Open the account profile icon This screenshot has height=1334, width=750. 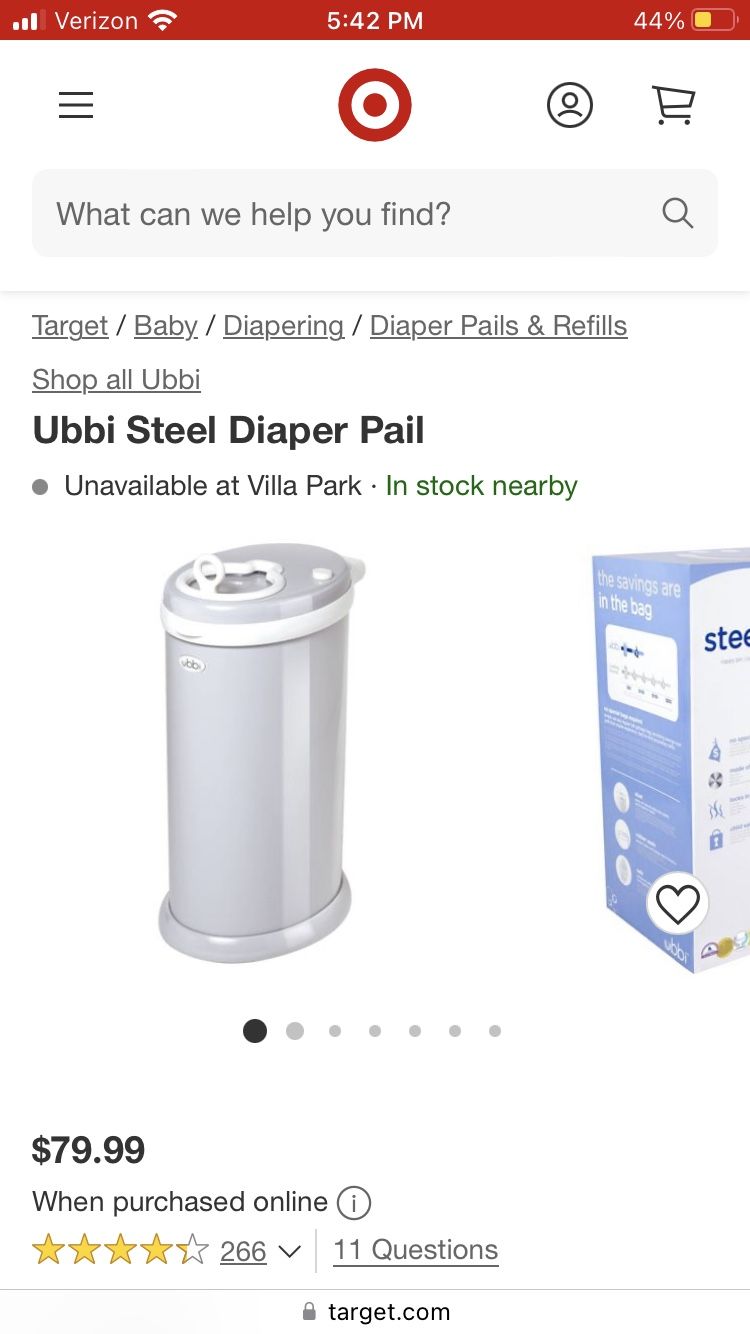(570, 105)
